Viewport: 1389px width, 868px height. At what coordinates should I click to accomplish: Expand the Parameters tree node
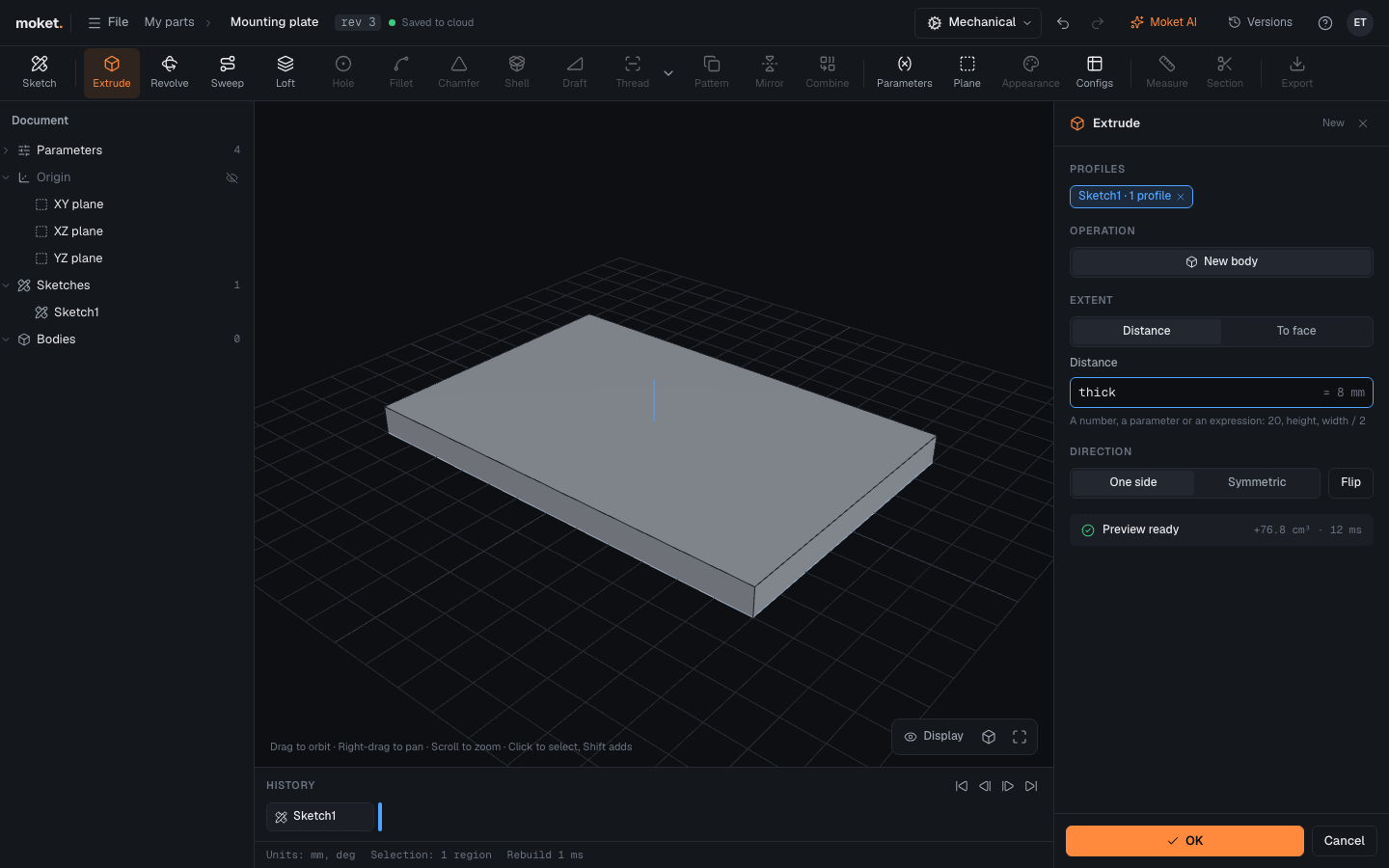7,150
